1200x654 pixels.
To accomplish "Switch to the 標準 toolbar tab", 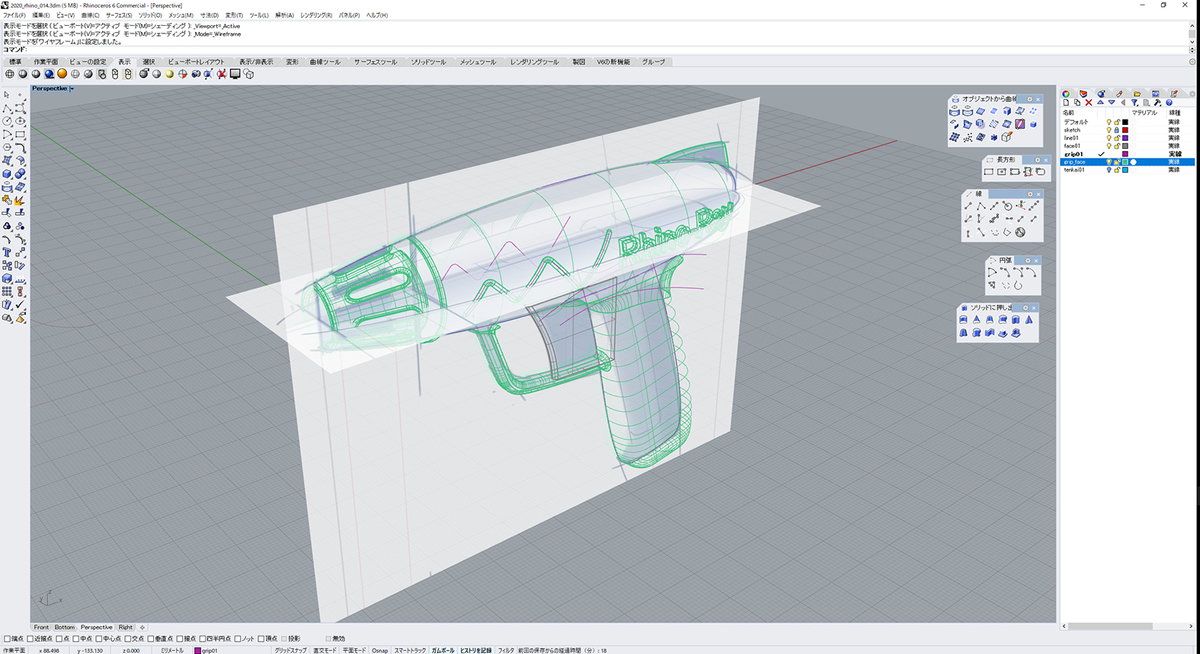I will point(16,62).
